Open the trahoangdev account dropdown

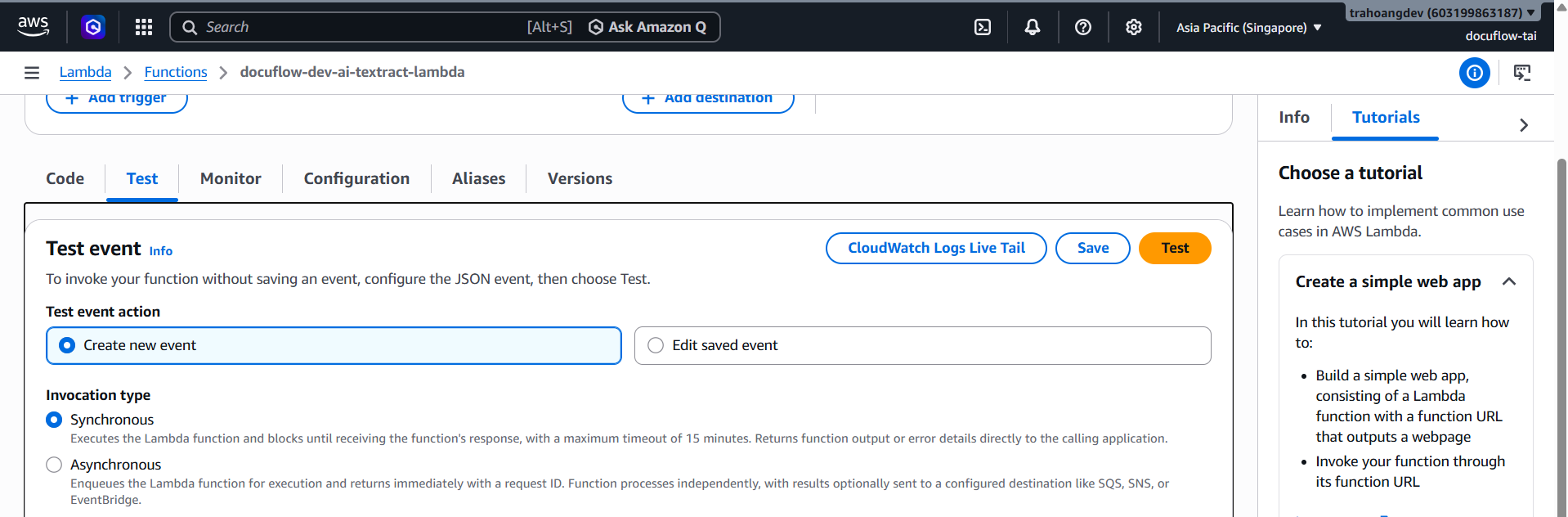1442,12
